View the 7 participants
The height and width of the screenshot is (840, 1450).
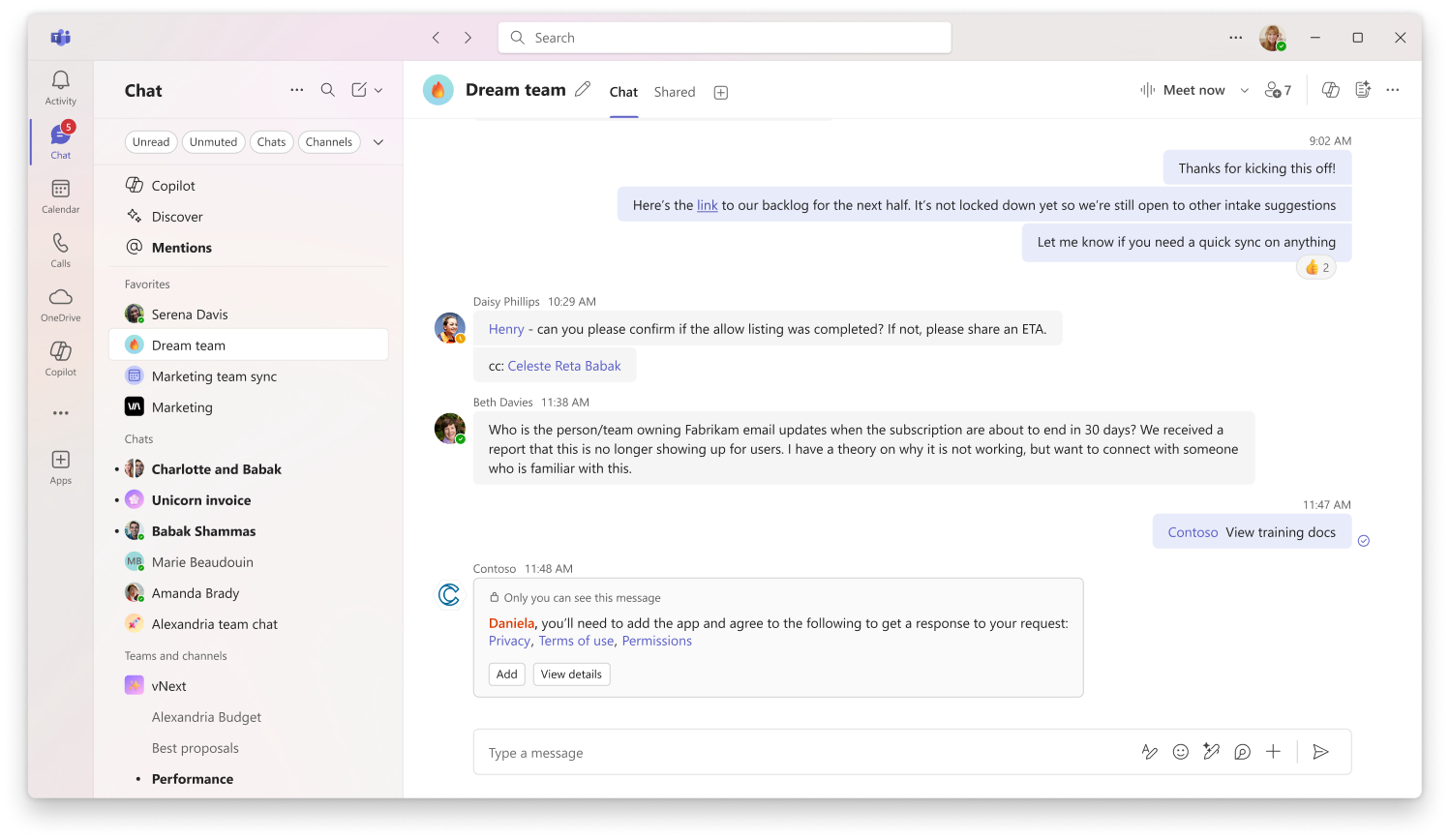[1279, 90]
